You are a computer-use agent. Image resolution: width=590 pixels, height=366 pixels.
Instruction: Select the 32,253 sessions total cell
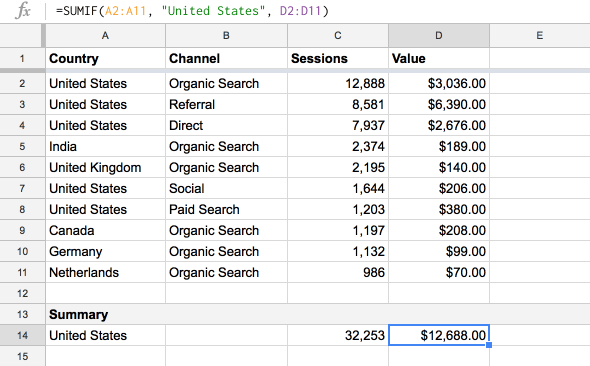pos(338,335)
